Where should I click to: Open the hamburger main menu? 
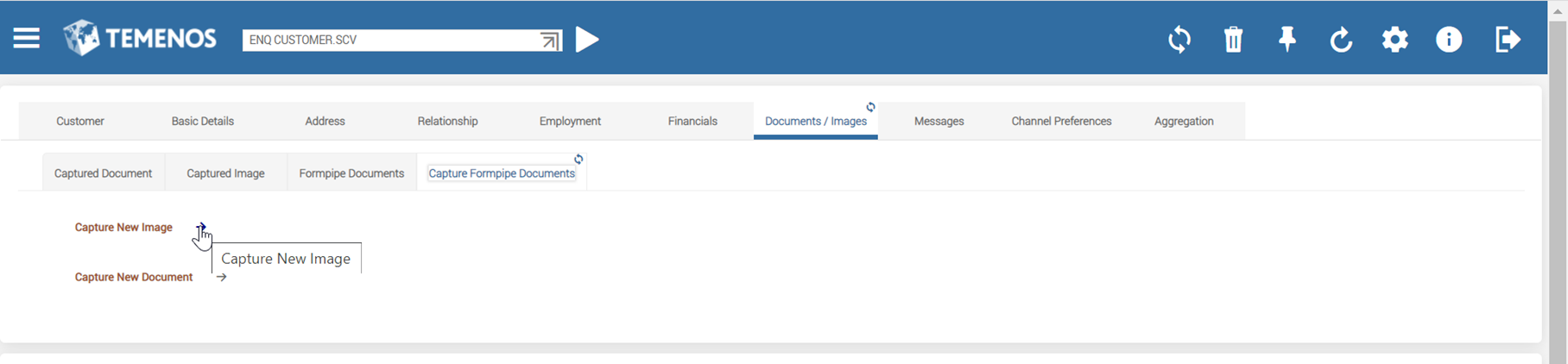click(26, 39)
